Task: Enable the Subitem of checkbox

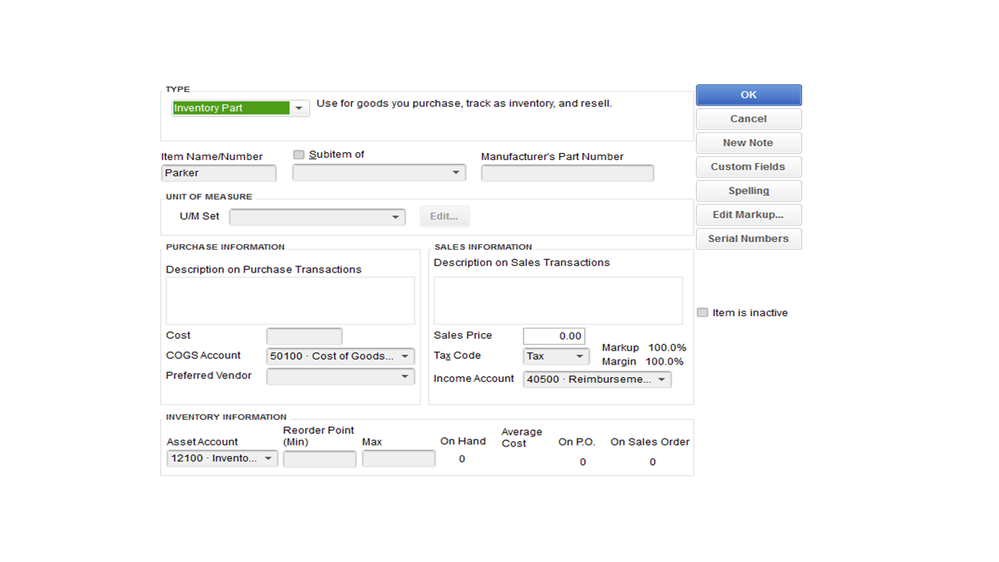Action: (298, 154)
